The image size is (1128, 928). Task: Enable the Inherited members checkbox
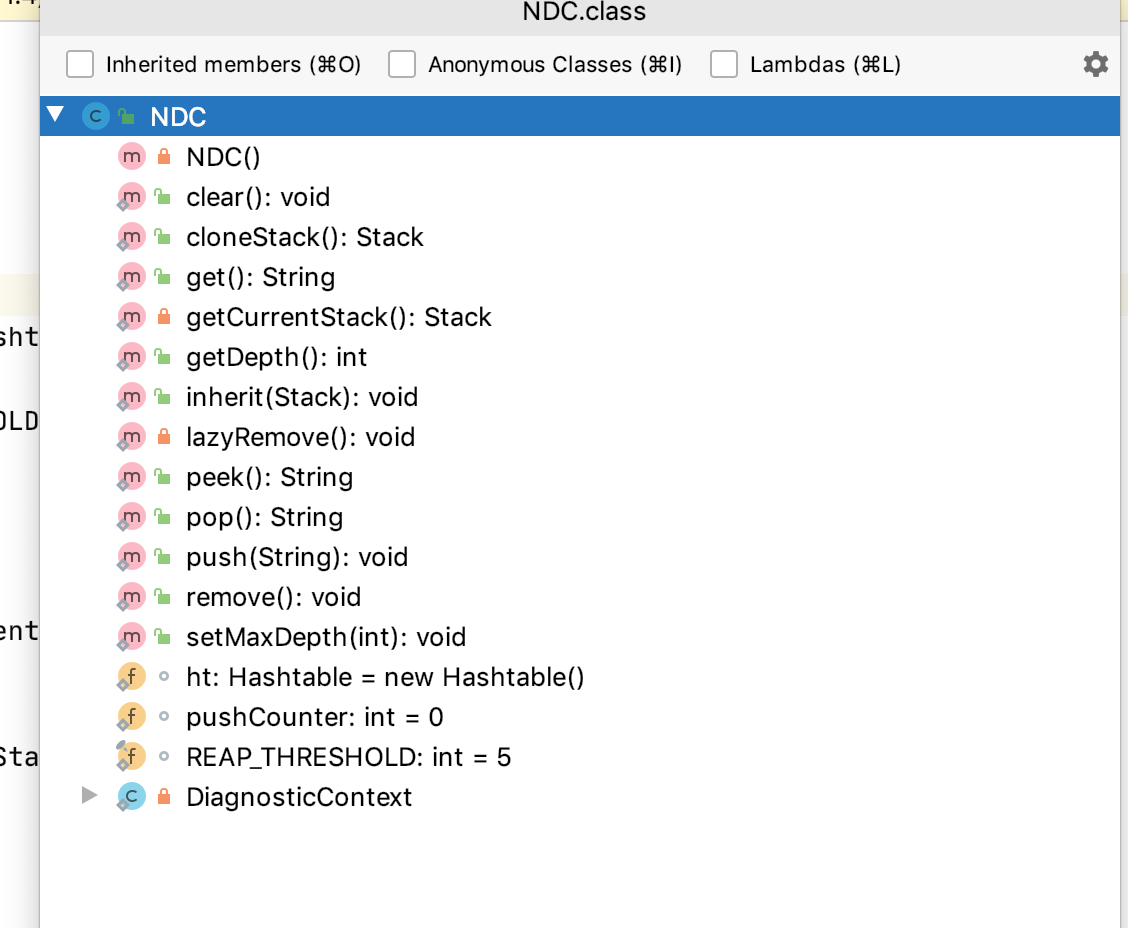click(79, 64)
